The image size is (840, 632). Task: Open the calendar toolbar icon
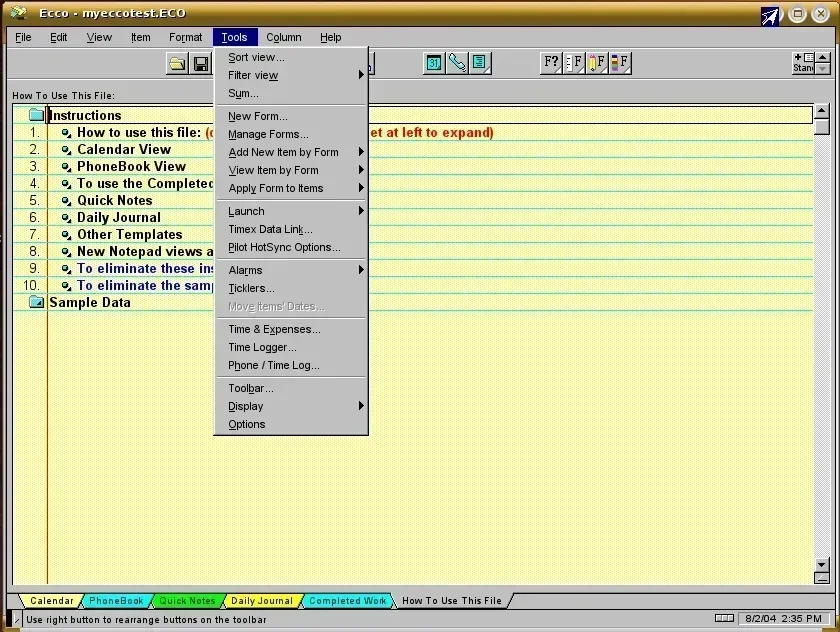tap(434, 63)
